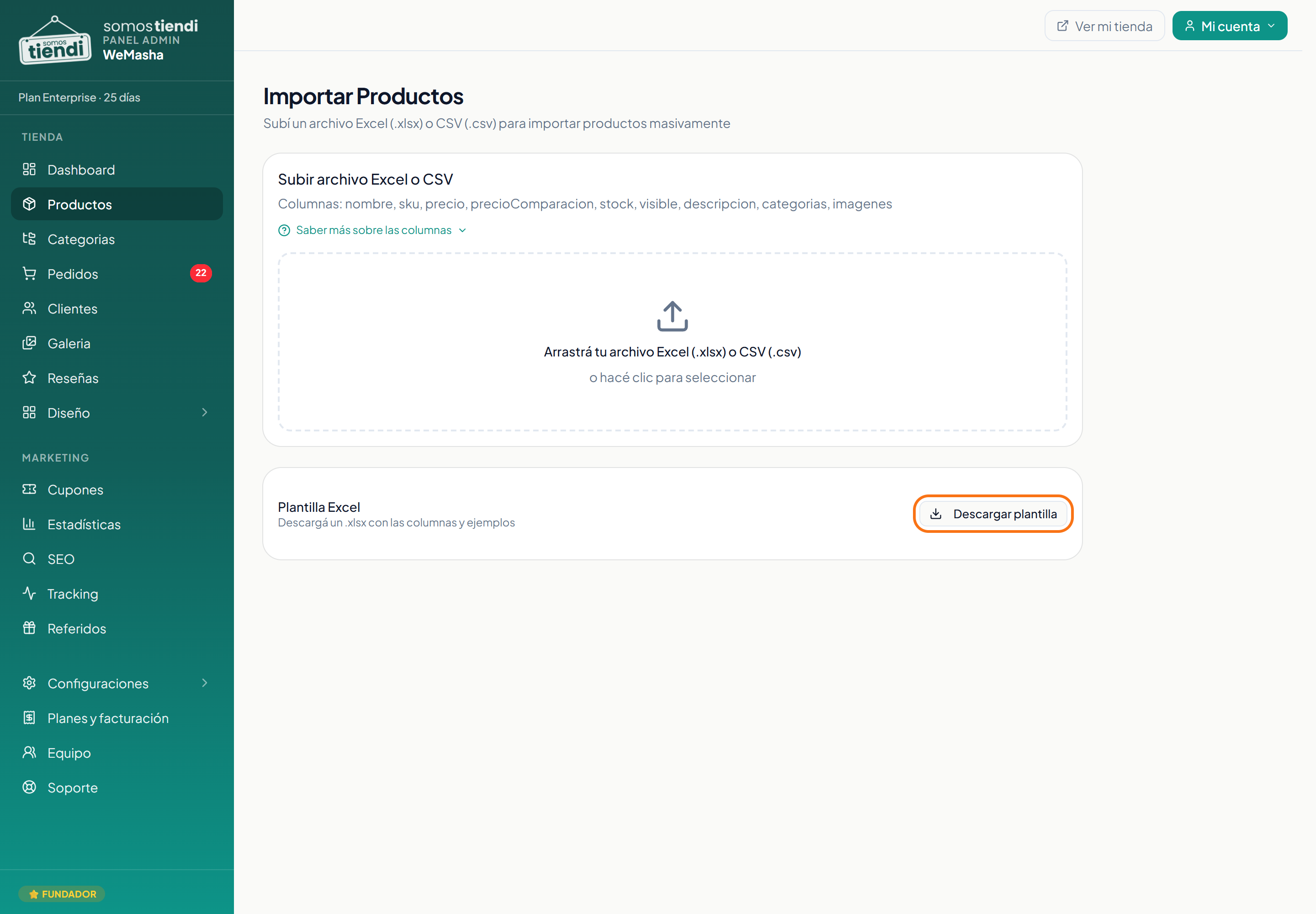
Task: Open Dashboard from the sidebar
Action: coord(117,170)
